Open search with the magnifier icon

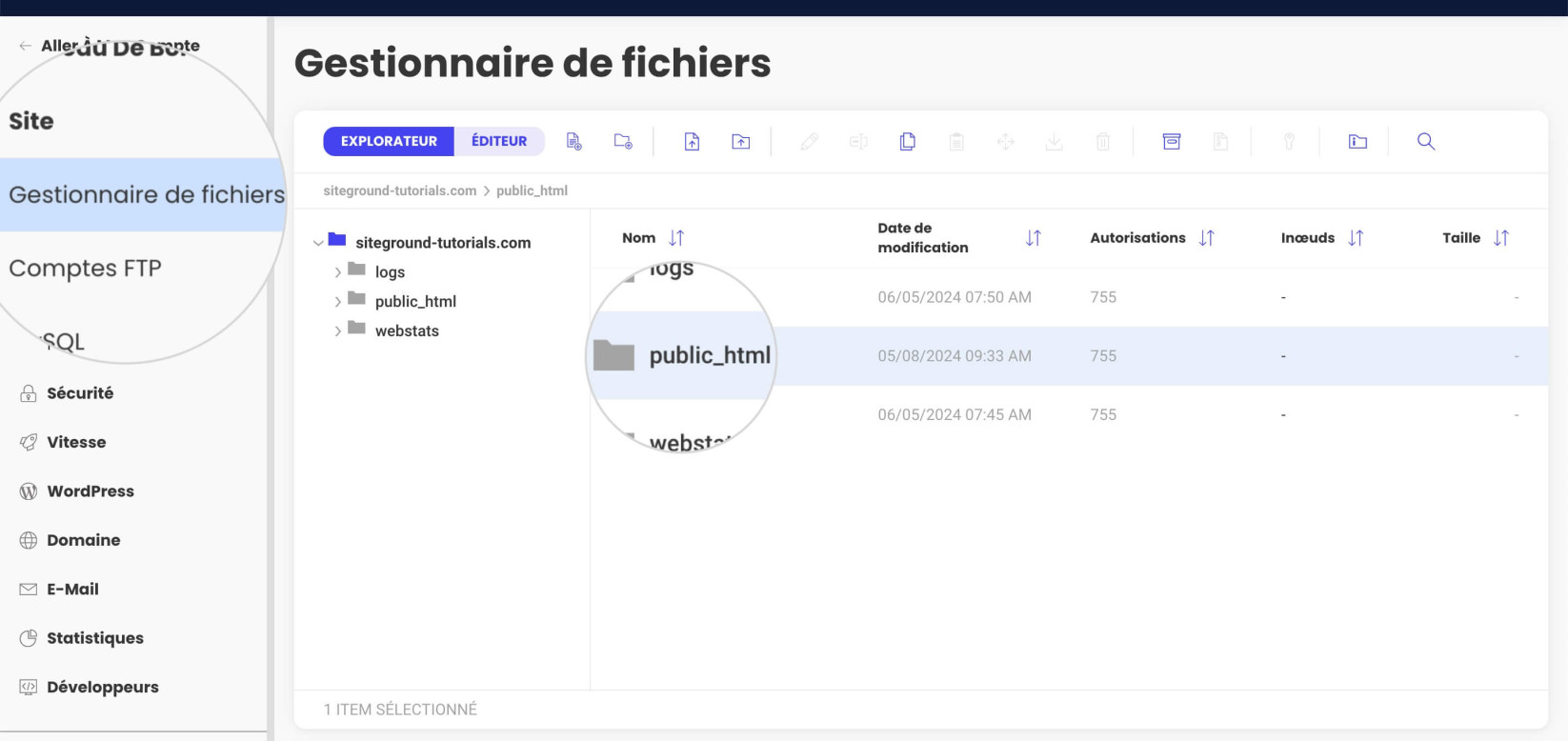click(x=1426, y=141)
